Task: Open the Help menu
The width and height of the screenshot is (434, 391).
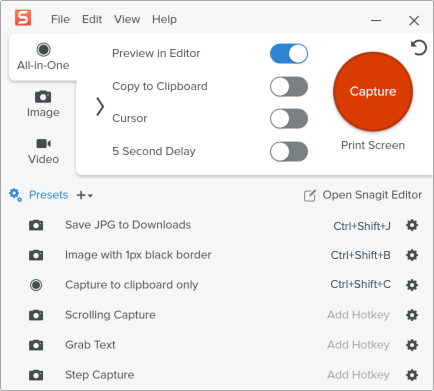Action: [x=164, y=19]
